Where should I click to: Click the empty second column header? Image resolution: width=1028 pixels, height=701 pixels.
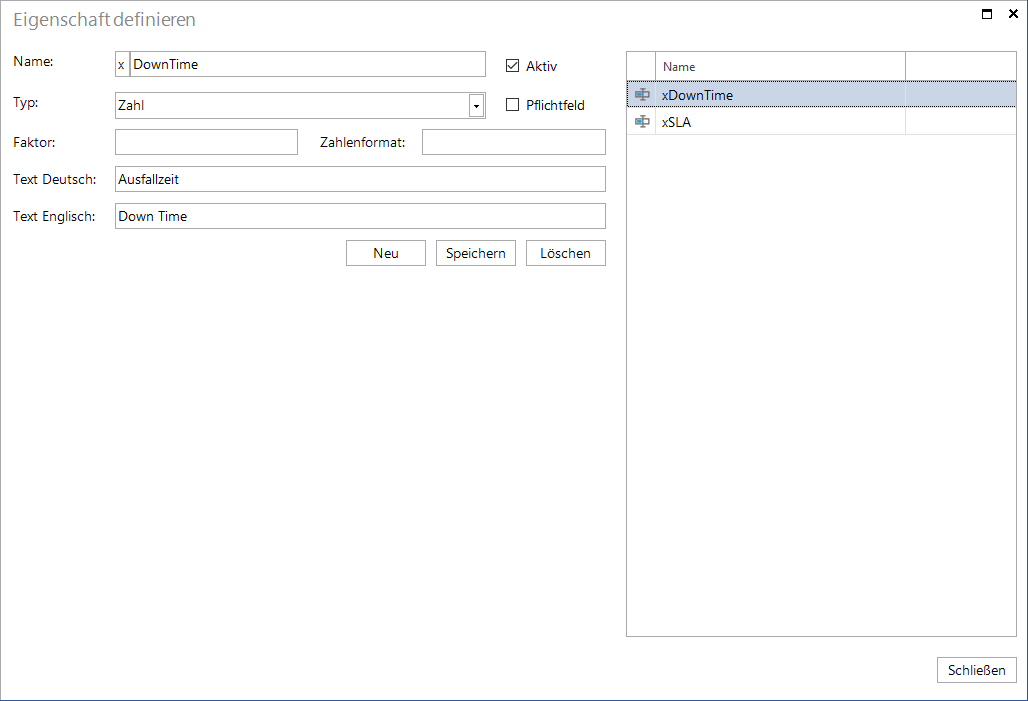tap(960, 66)
